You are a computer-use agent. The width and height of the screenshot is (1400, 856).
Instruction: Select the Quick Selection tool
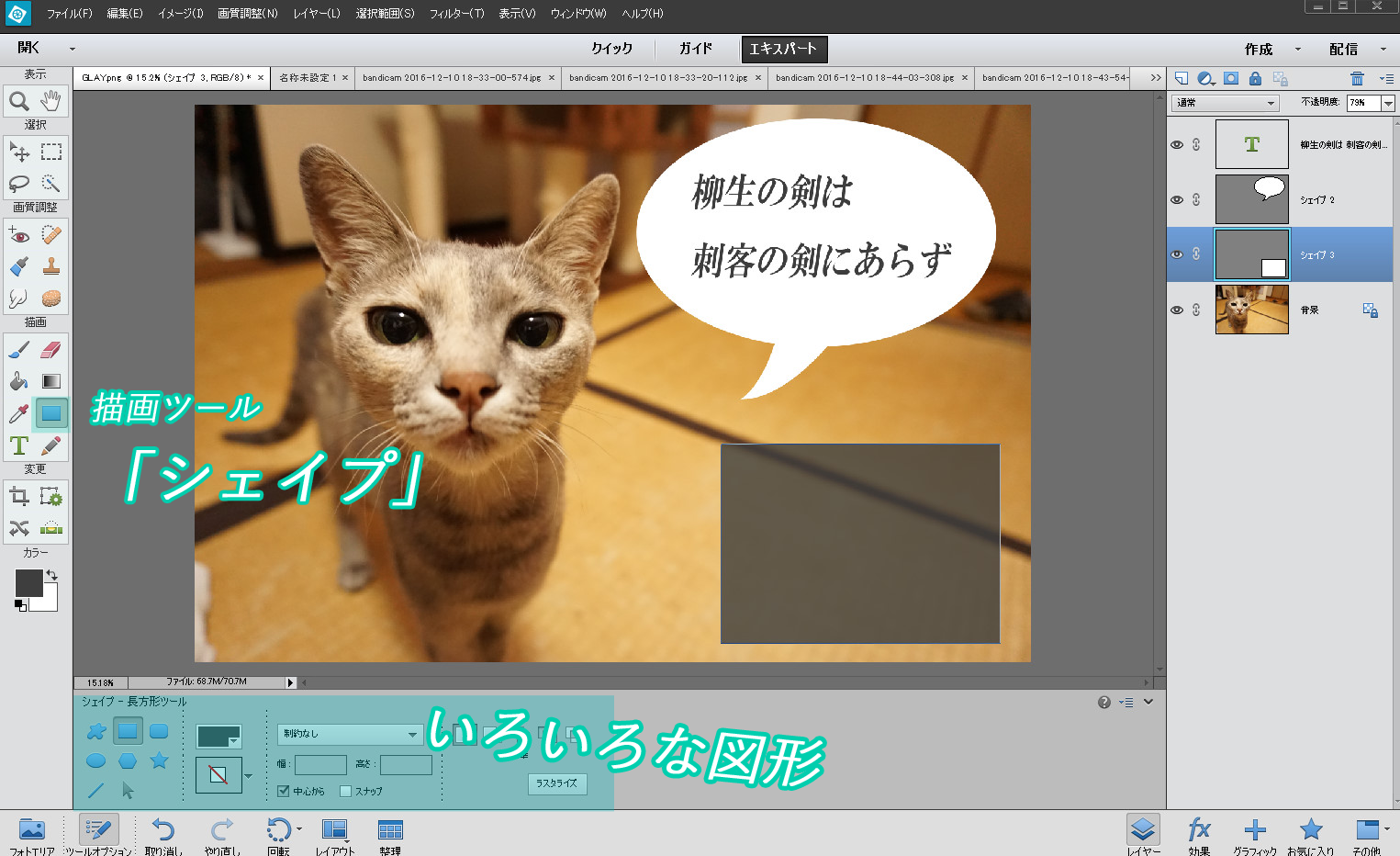[51, 183]
